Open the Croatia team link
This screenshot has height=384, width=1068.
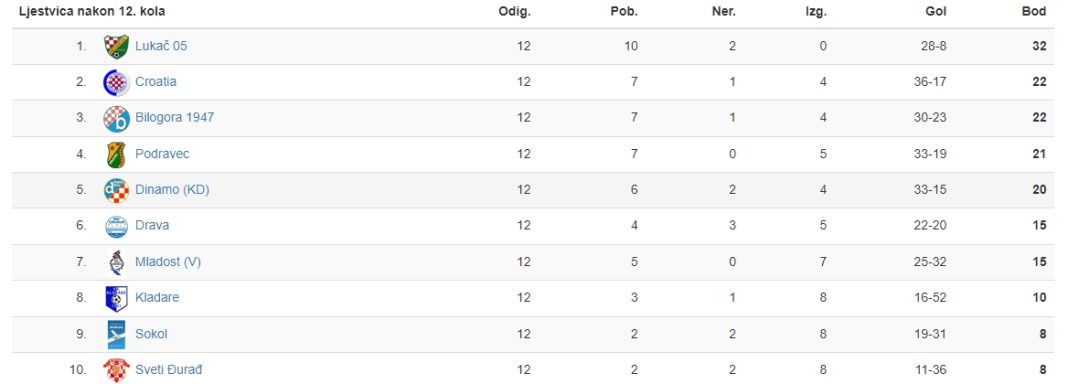155,82
